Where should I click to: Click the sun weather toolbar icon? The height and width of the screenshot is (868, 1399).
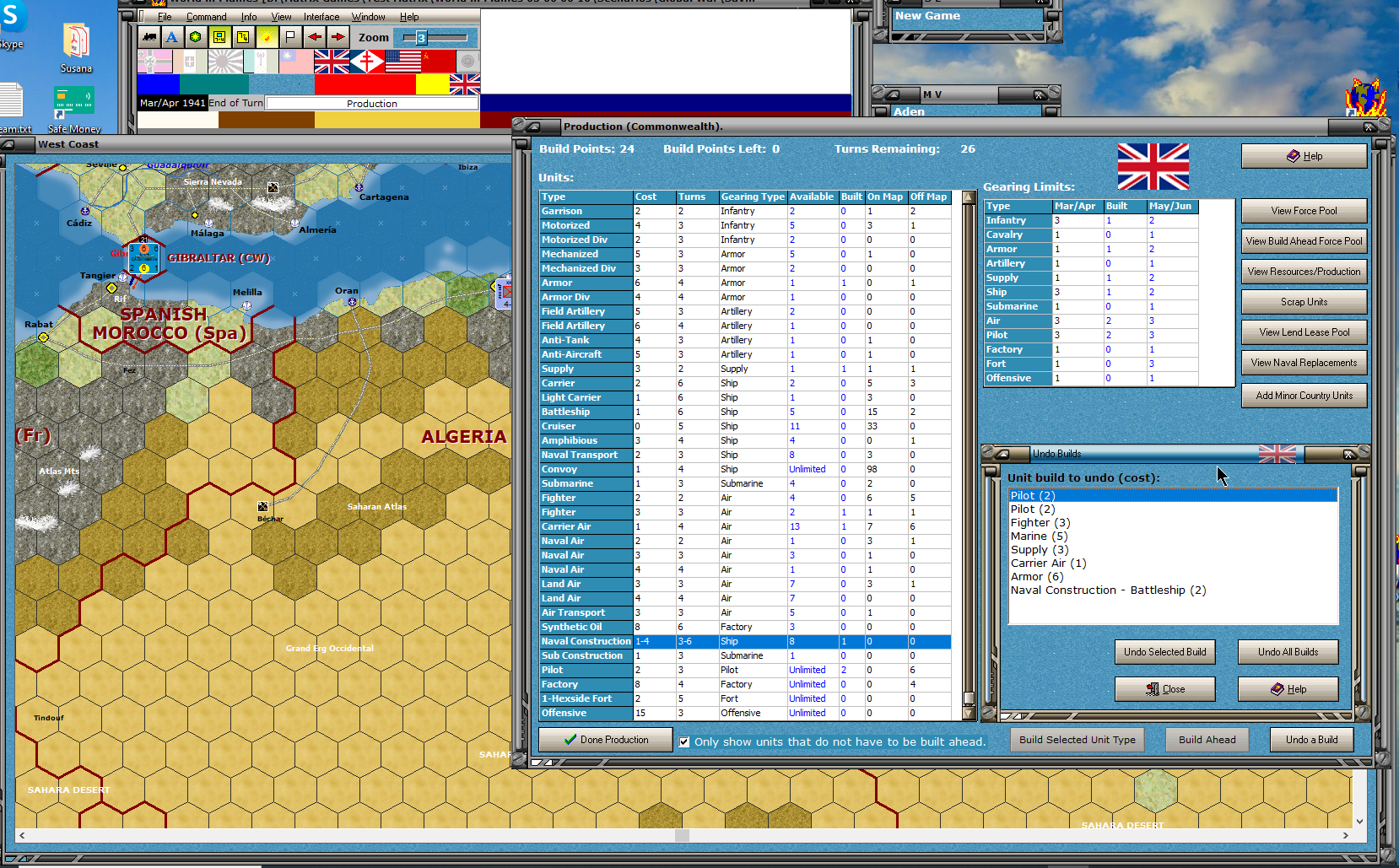[x=267, y=37]
